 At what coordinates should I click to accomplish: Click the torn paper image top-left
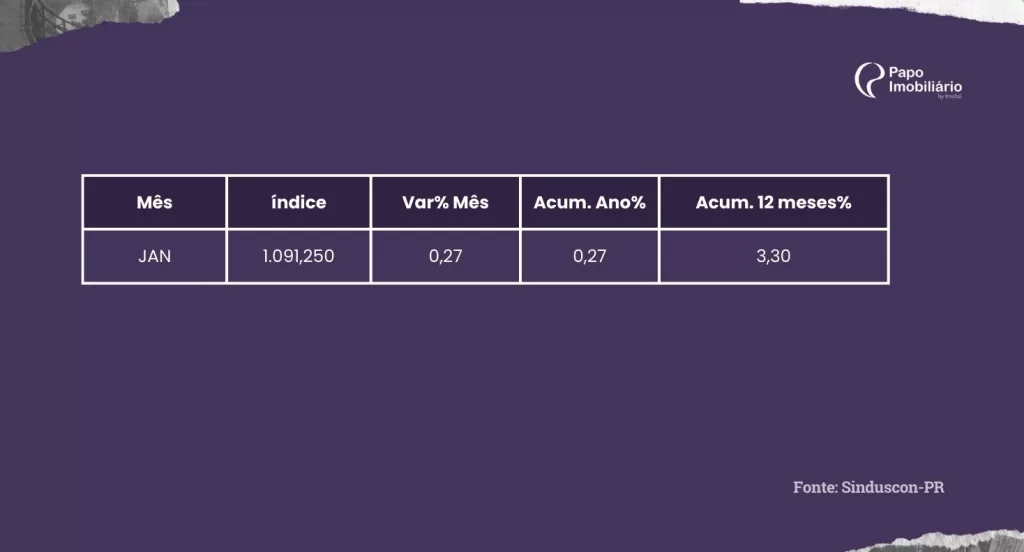click(85, 20)
